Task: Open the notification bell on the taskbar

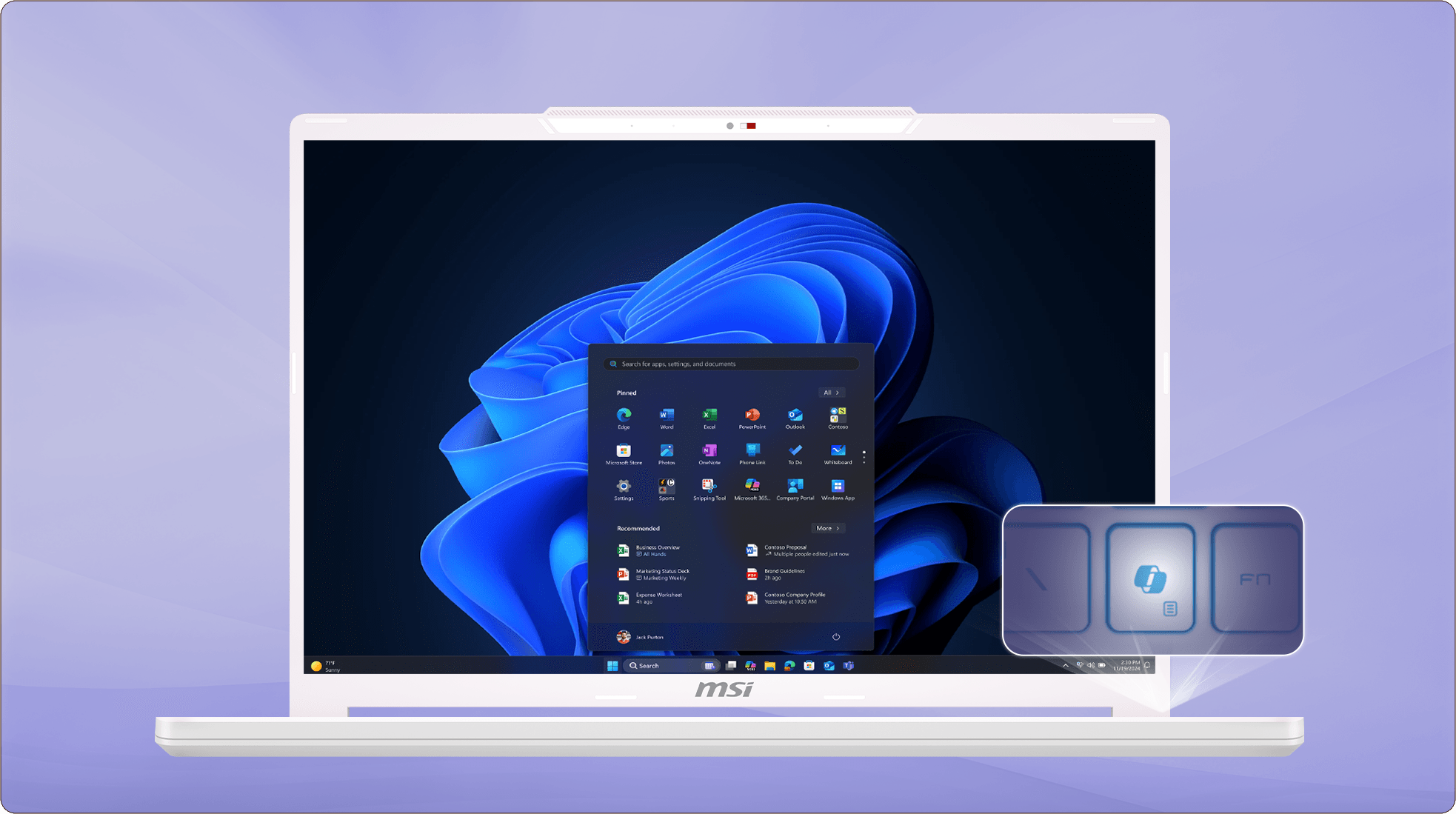Action: point(1147,665)
